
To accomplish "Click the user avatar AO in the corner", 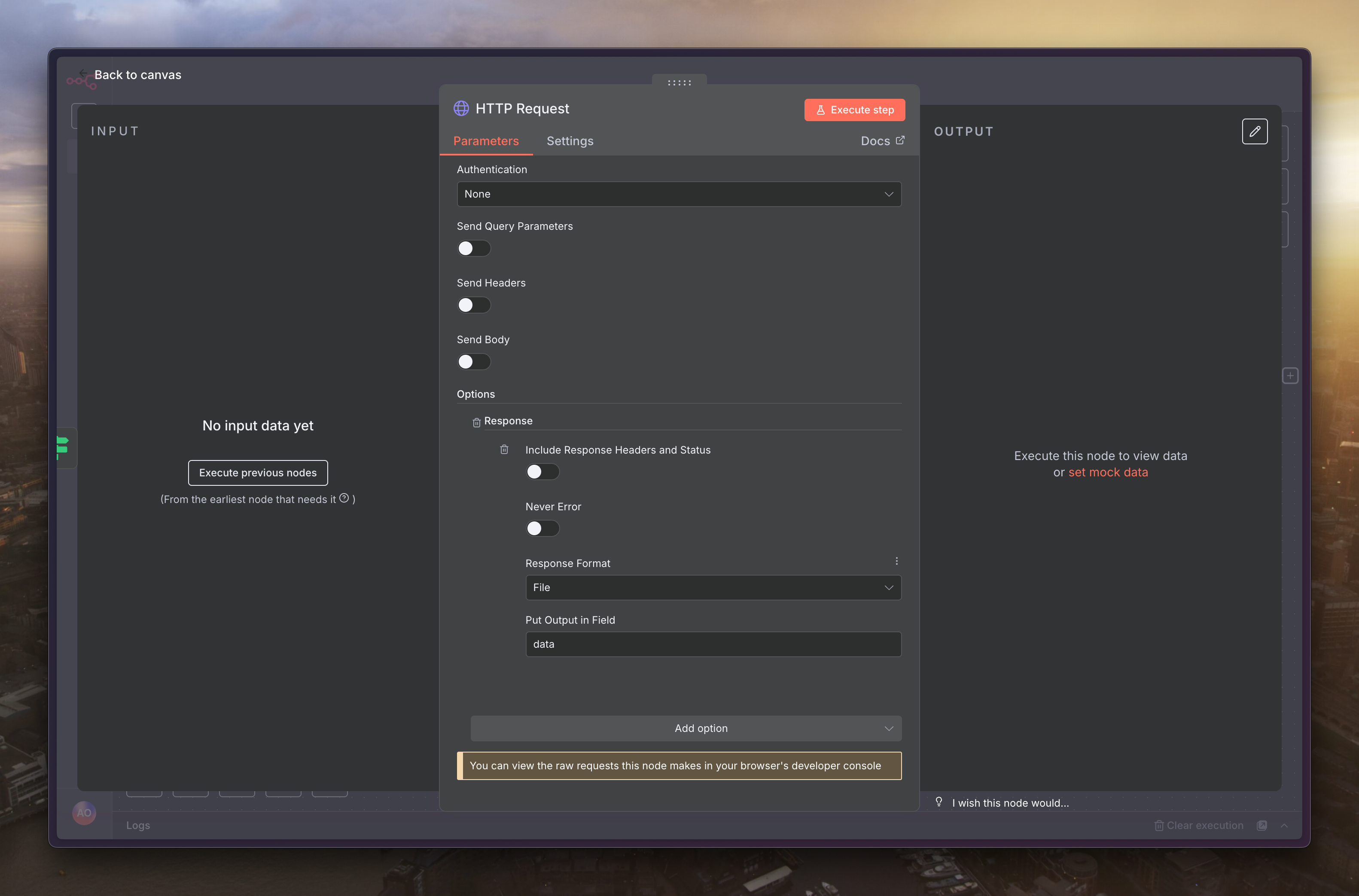I will coord(84,813).
